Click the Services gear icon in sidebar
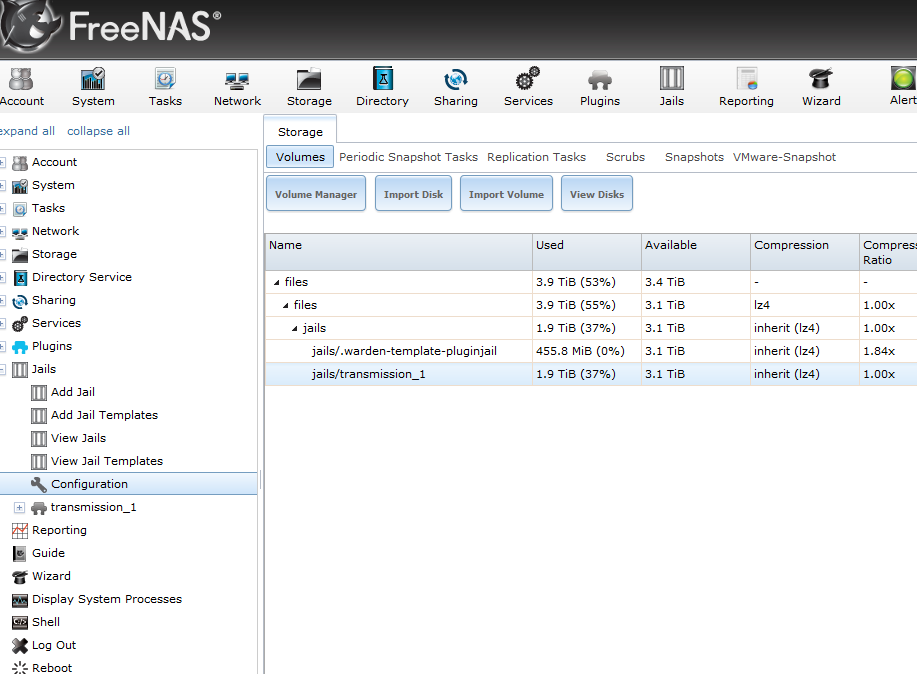 [x=20, y=324]
